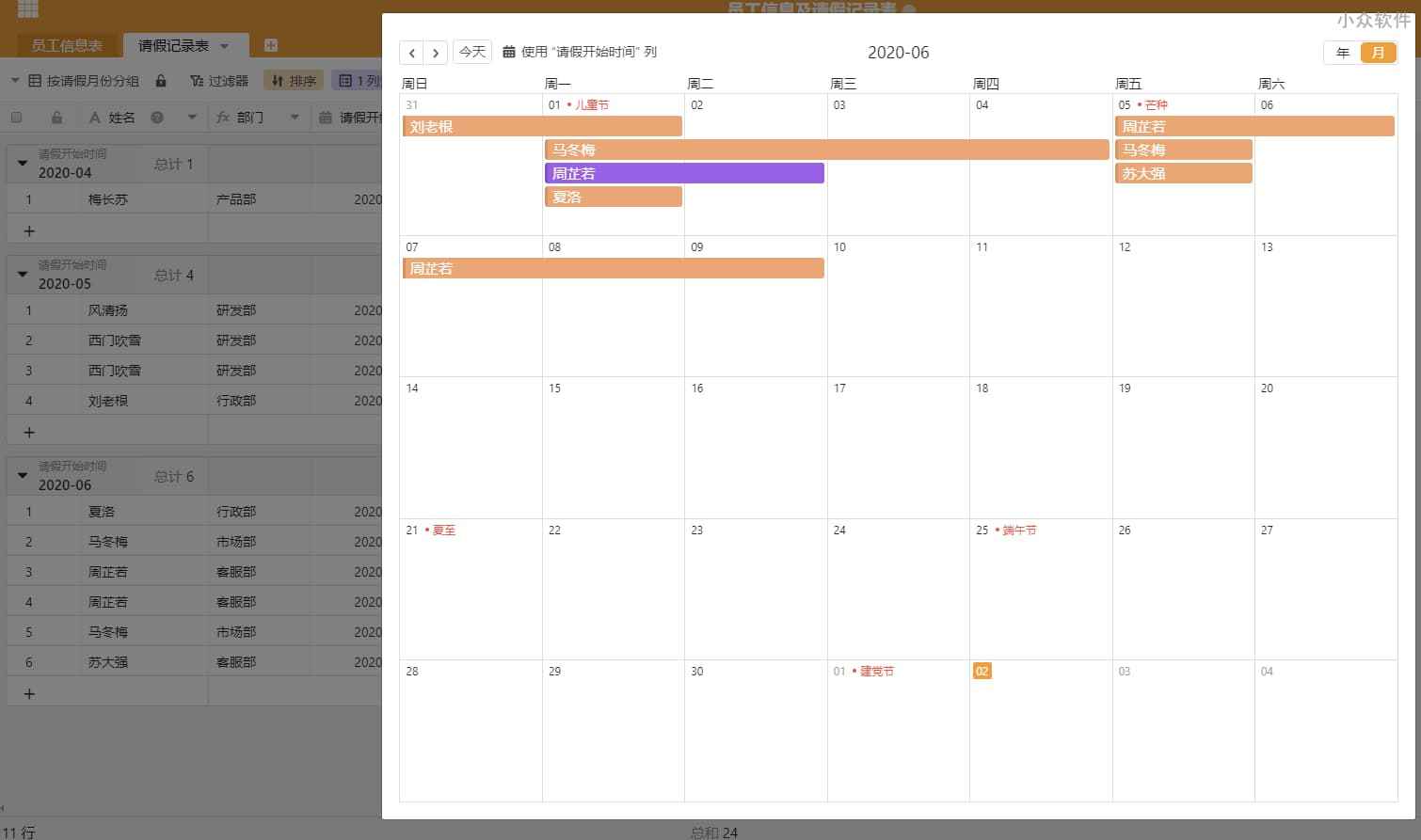Screen dimensions: 1421x840
Task: Open the hidden columns 1列 tool
Action: (358, 81)
